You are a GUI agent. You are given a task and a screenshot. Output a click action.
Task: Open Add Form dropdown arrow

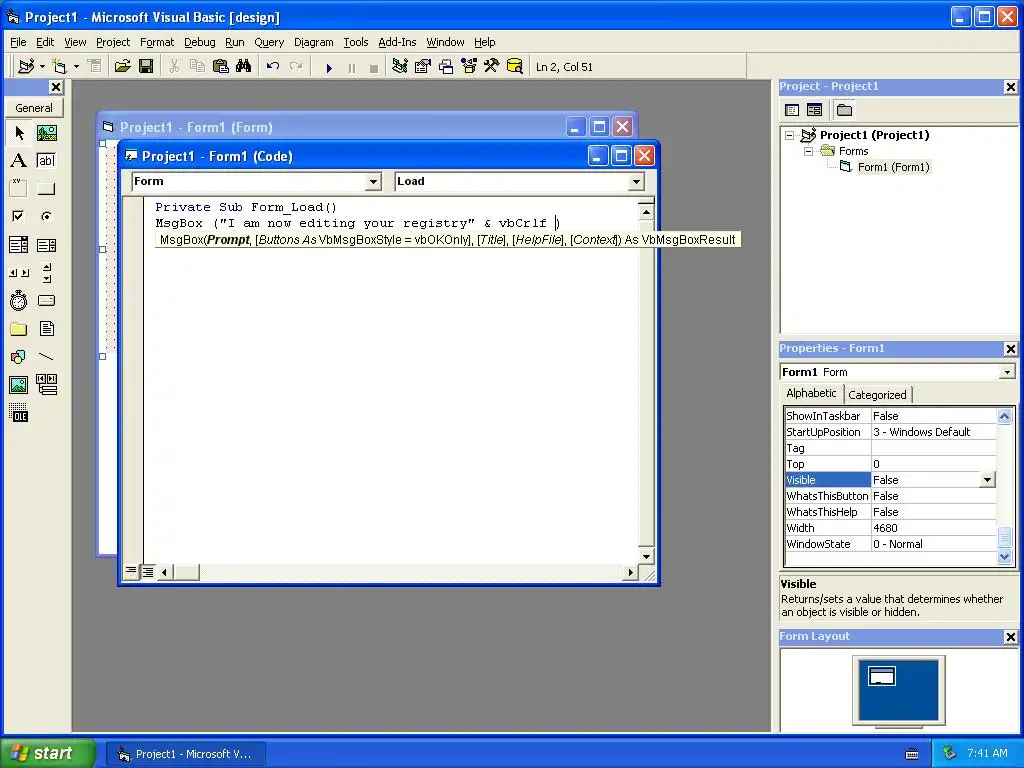pos(76,67)
